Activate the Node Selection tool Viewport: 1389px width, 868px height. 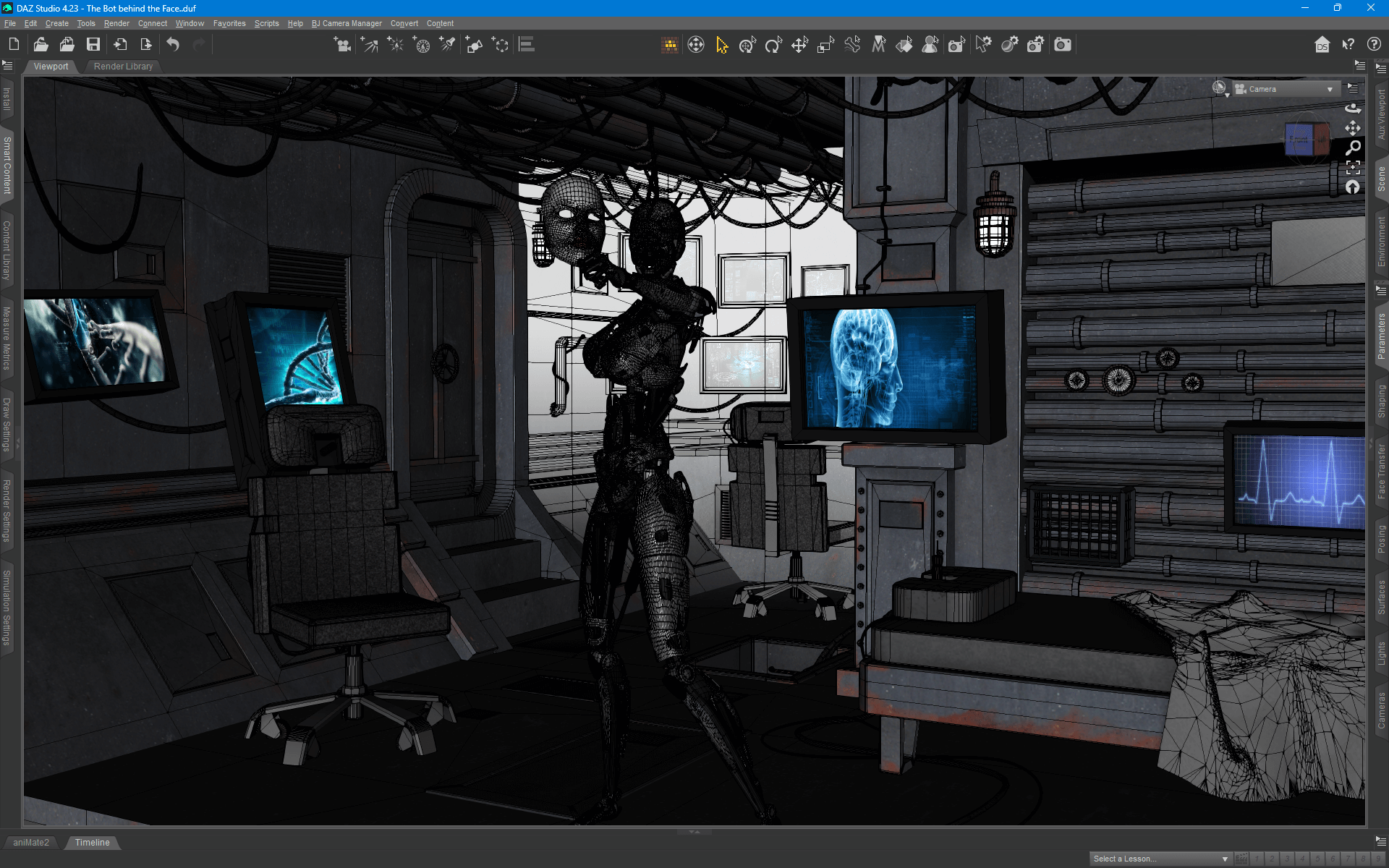pos(721,45)
